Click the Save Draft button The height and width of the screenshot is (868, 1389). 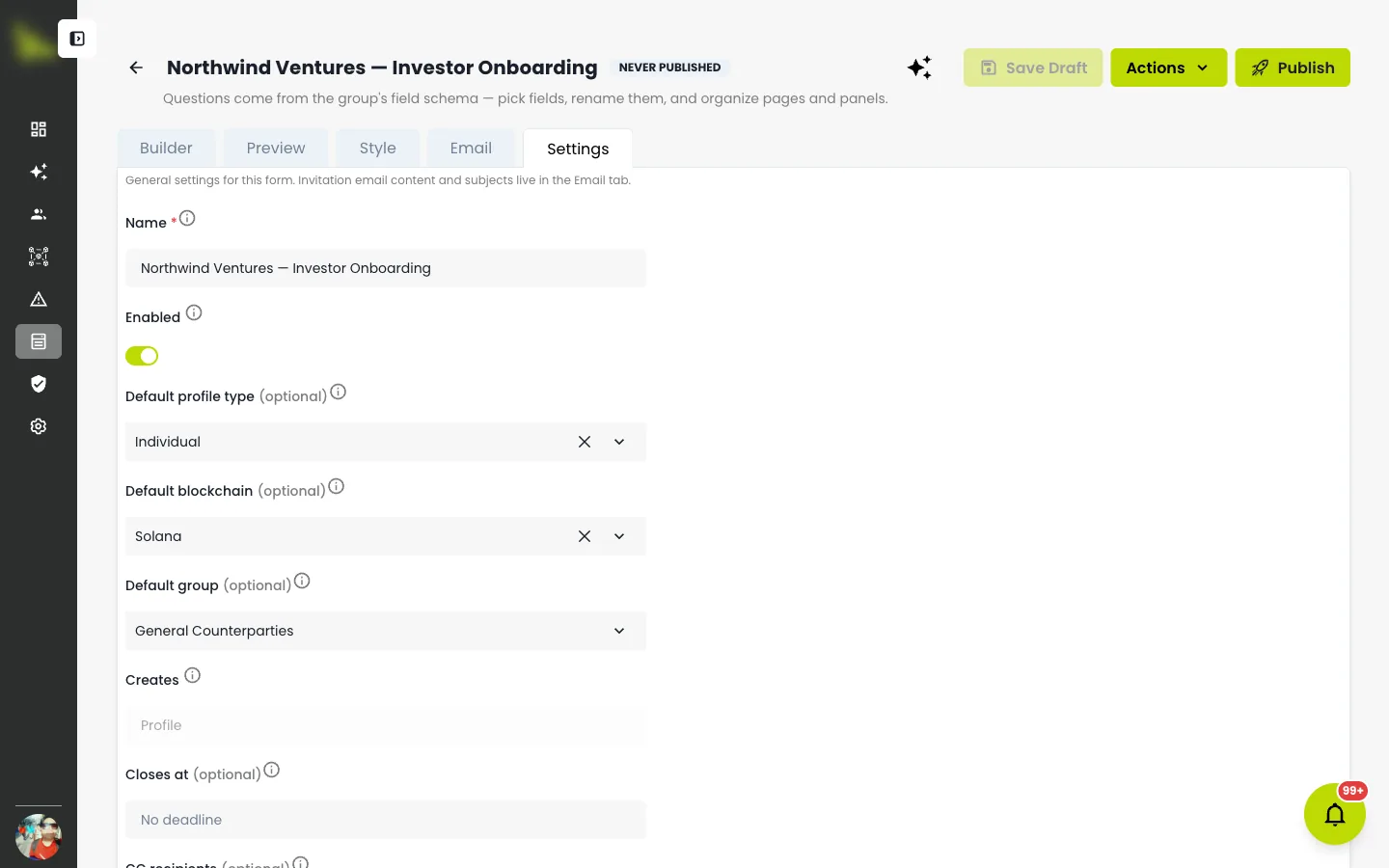[1033, 68]
